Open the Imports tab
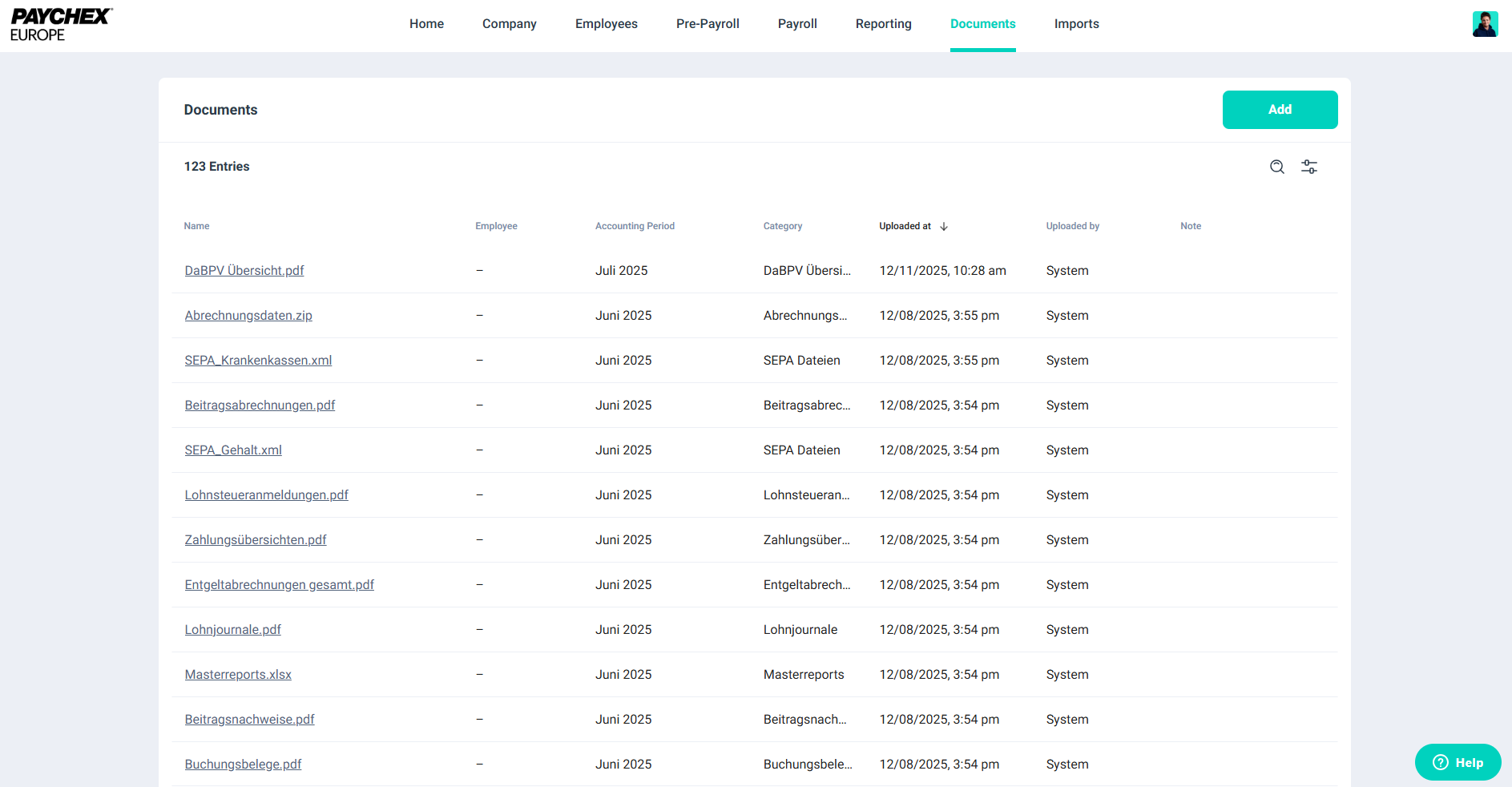The image size is (1512, 787). [x=1076, y=24]
